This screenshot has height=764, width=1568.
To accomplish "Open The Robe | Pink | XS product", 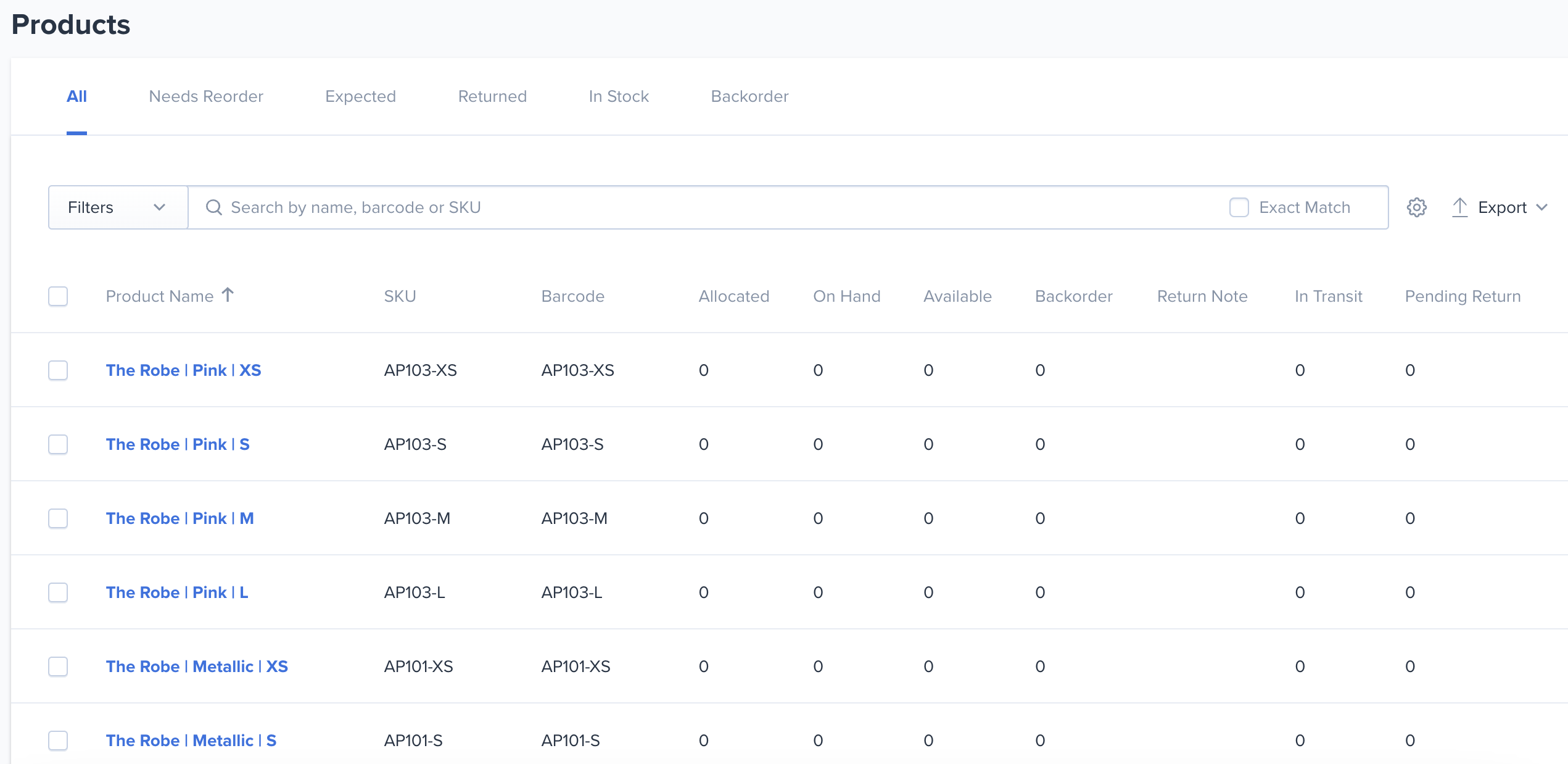I will coord(183,370).
